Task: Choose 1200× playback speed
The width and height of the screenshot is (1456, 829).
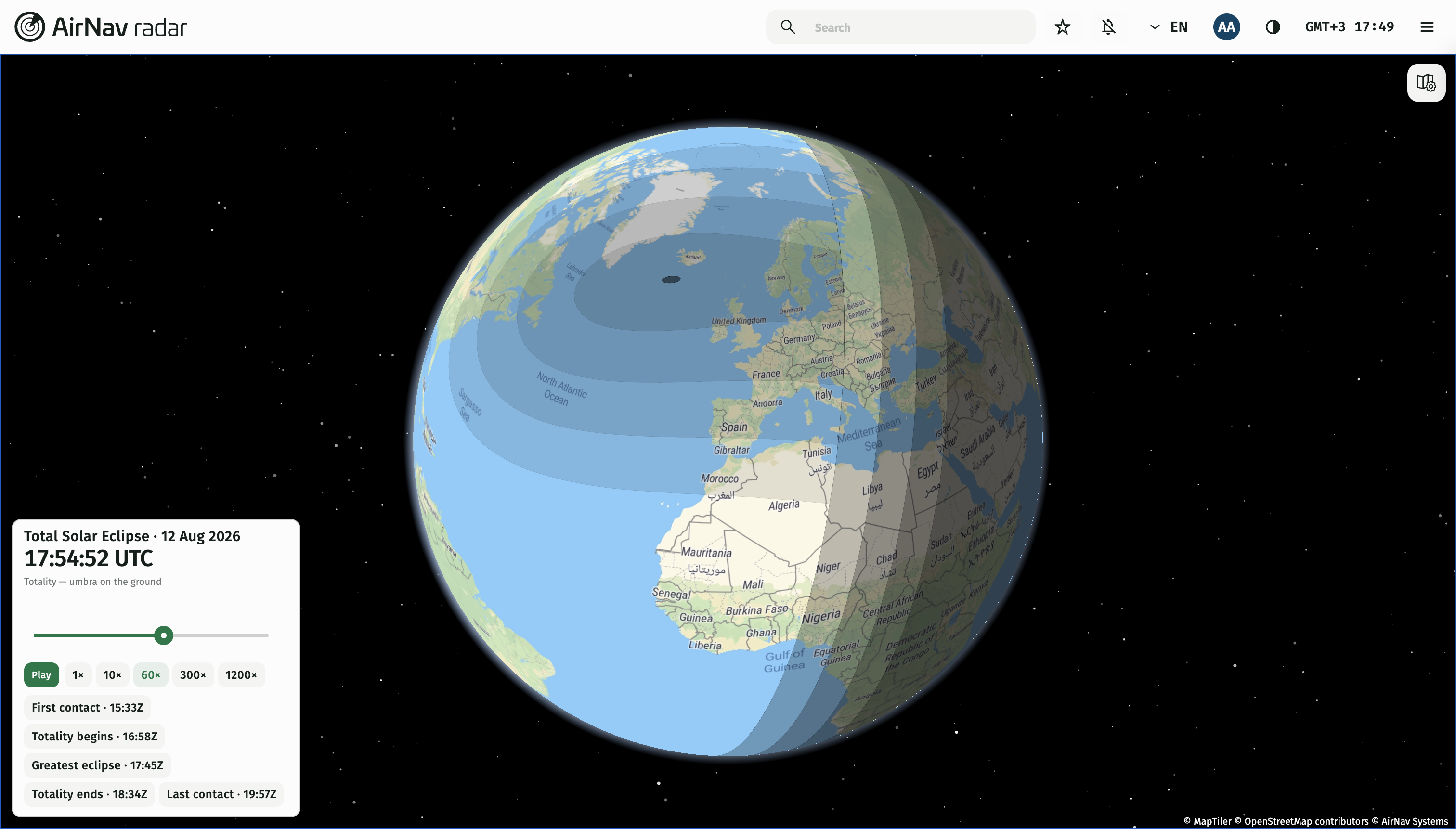Action: [x=241, y=674]
